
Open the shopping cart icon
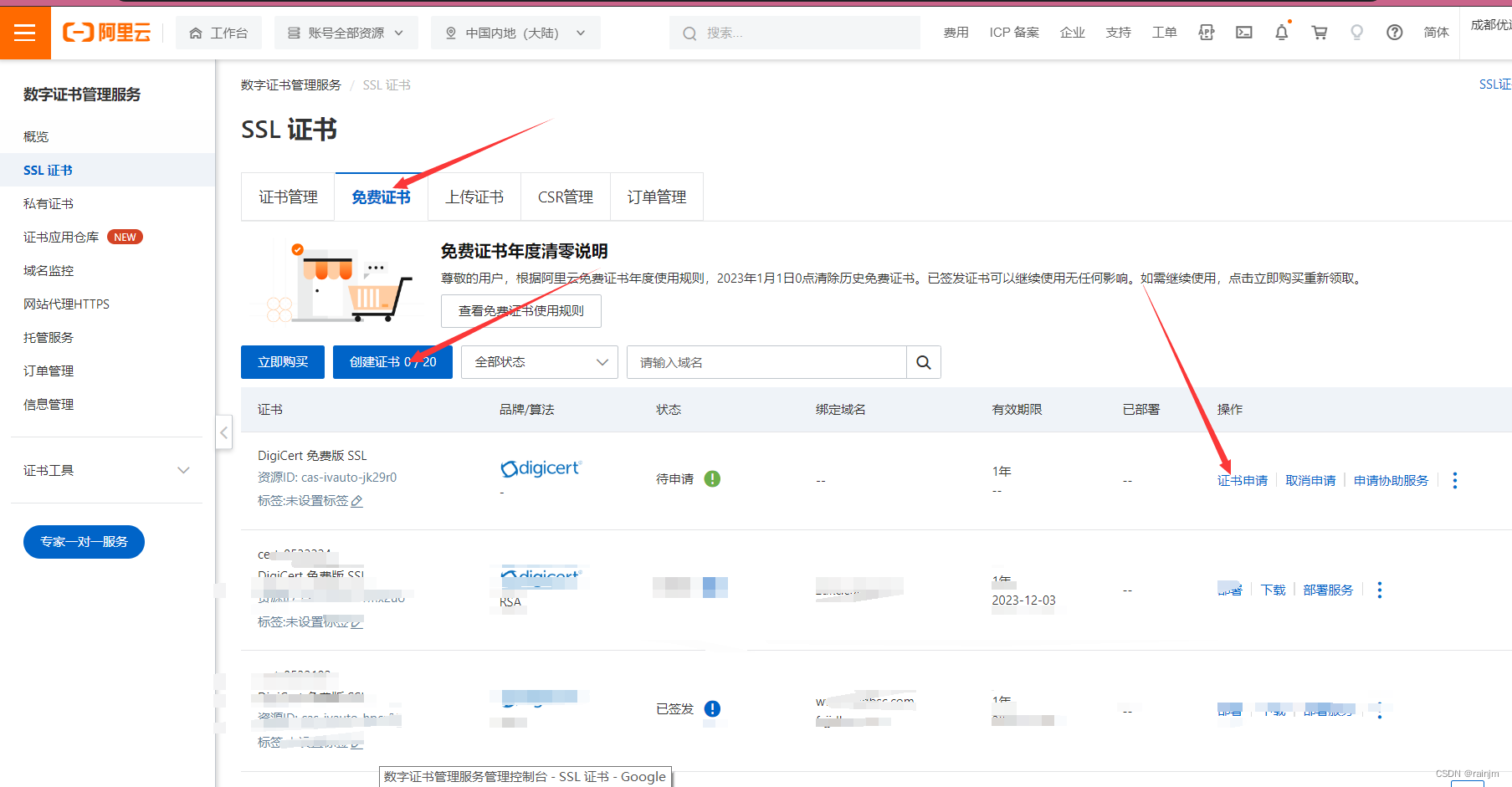pos(1320,33)
